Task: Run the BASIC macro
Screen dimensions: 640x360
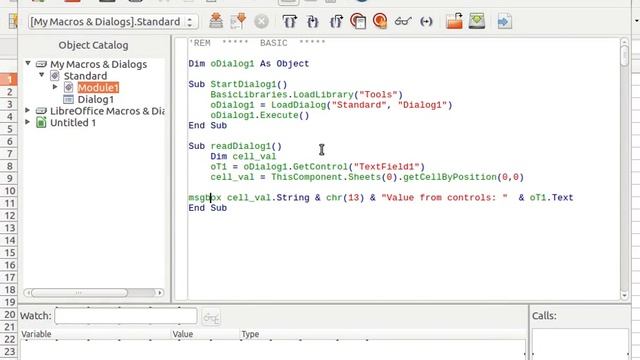Action: pos(238,21)
